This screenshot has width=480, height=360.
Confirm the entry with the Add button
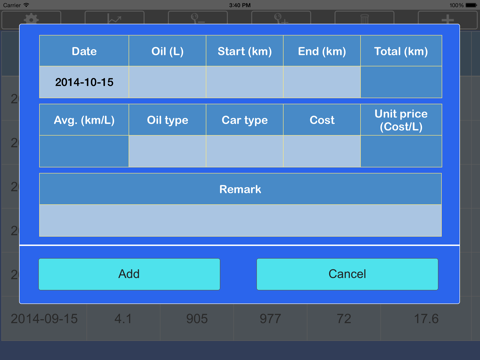click(129, 274)
